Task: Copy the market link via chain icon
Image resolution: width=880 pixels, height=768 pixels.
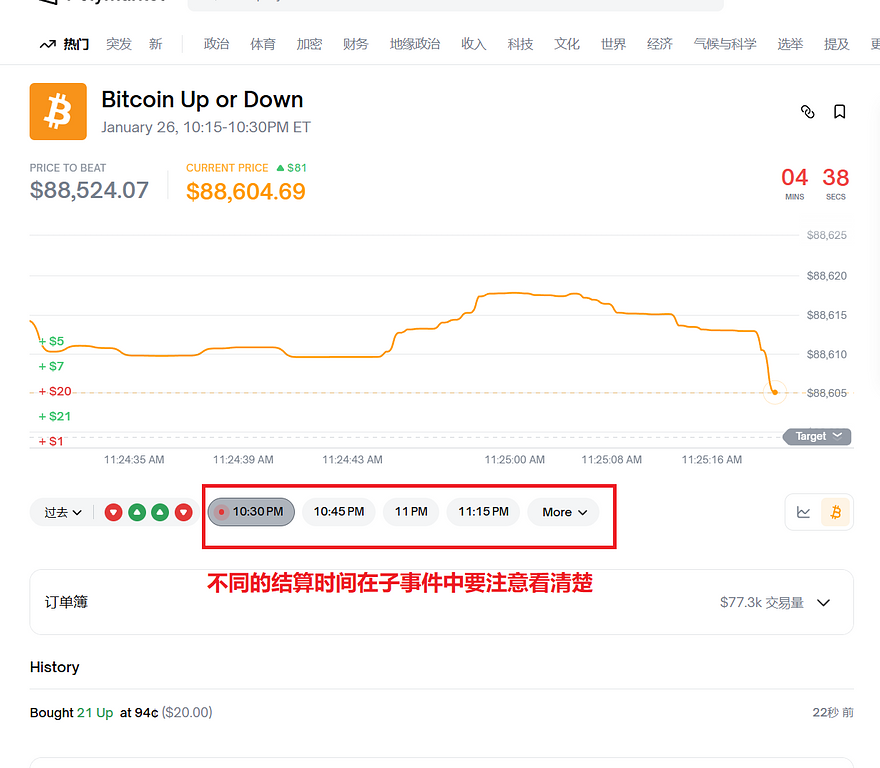Action: coord(808,112)
